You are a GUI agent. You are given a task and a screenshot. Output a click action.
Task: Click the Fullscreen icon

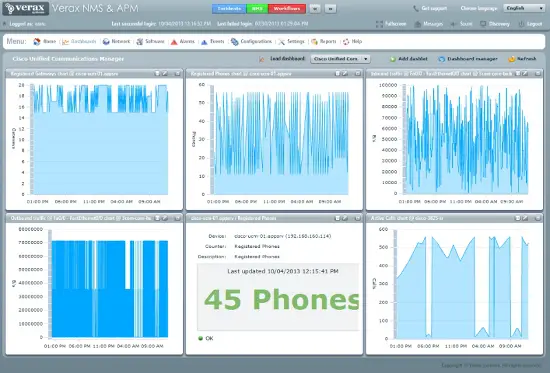point(379,24)
